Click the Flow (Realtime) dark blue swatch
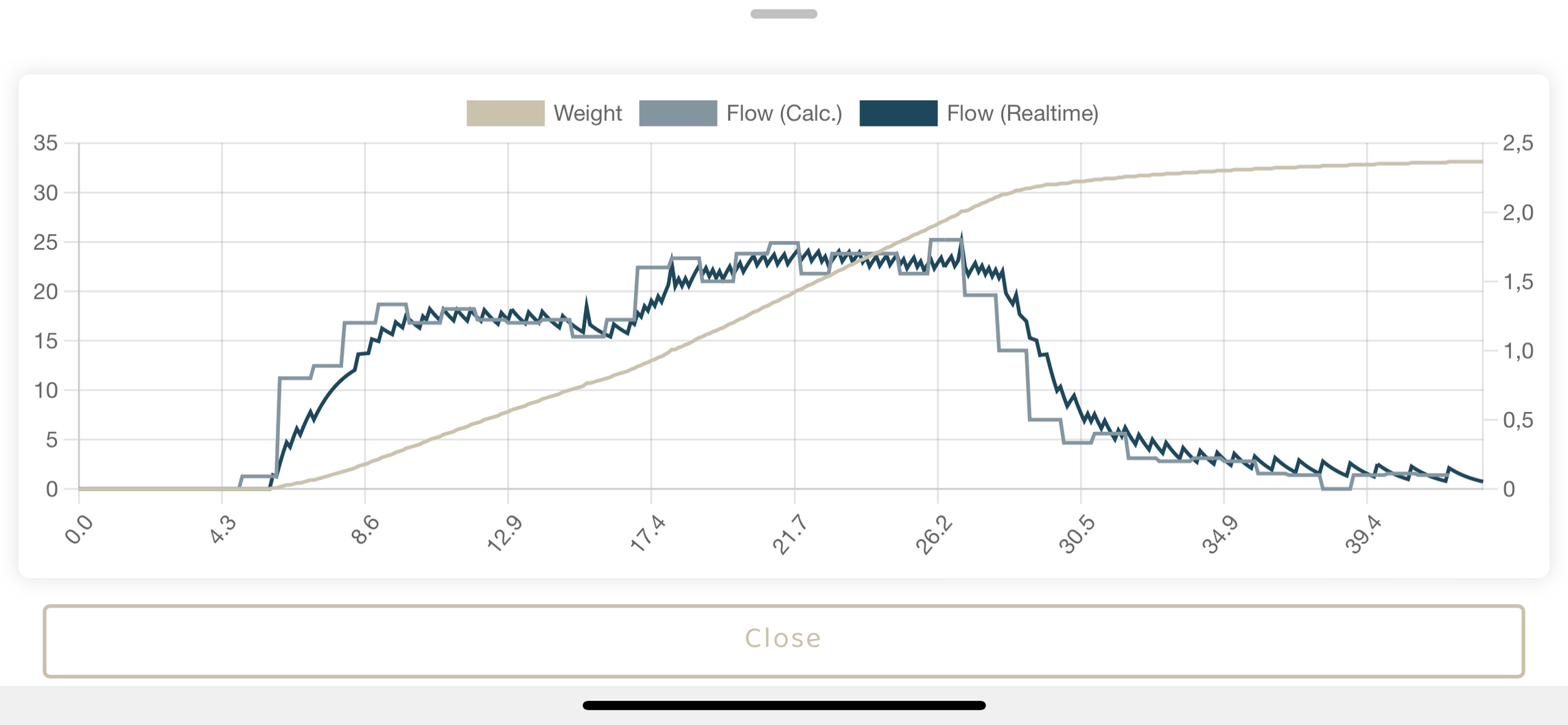 pyautogui.click(x=898, y=113)
